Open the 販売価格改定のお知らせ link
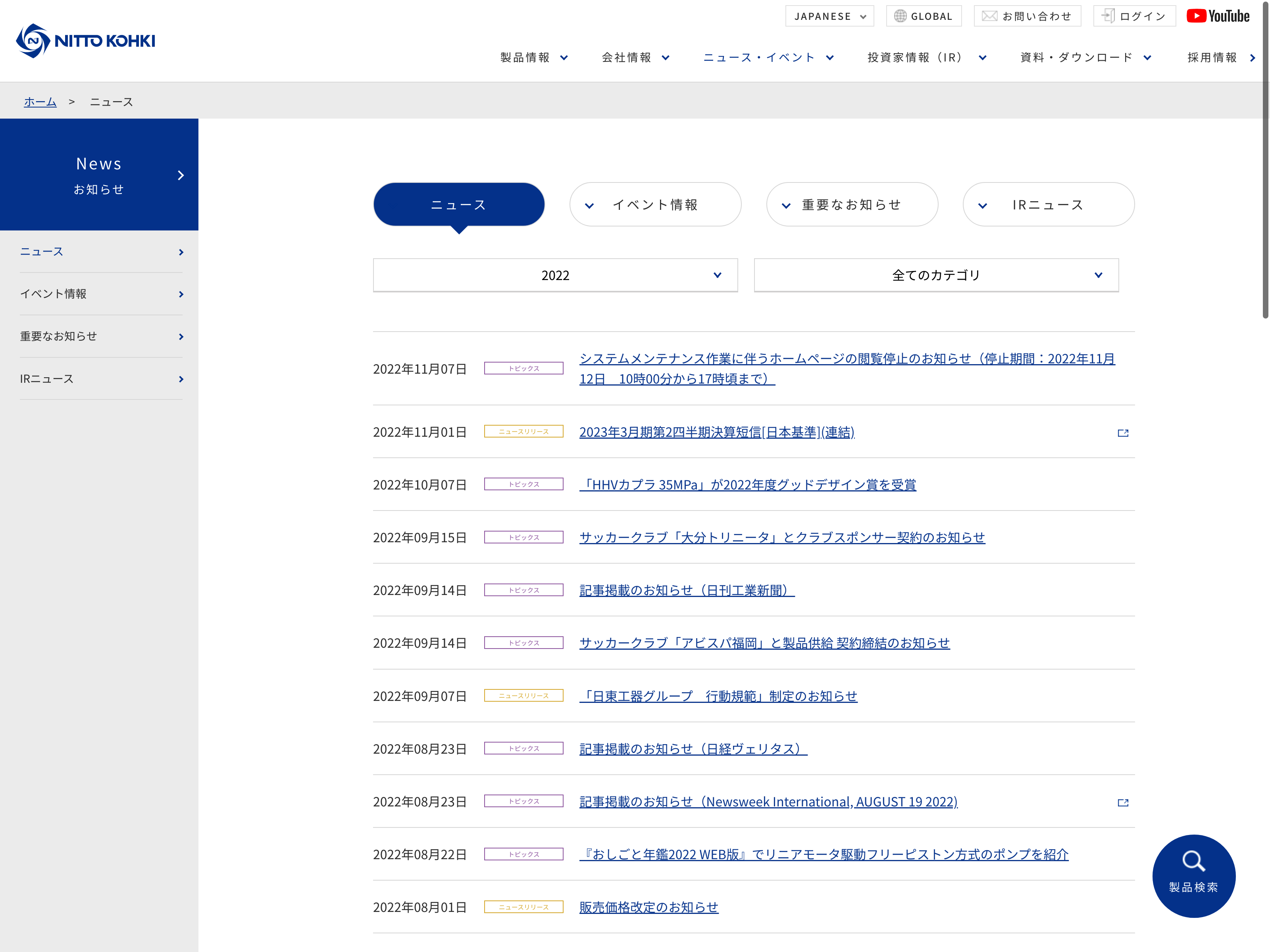1270x952 pixels. (648, 907)
